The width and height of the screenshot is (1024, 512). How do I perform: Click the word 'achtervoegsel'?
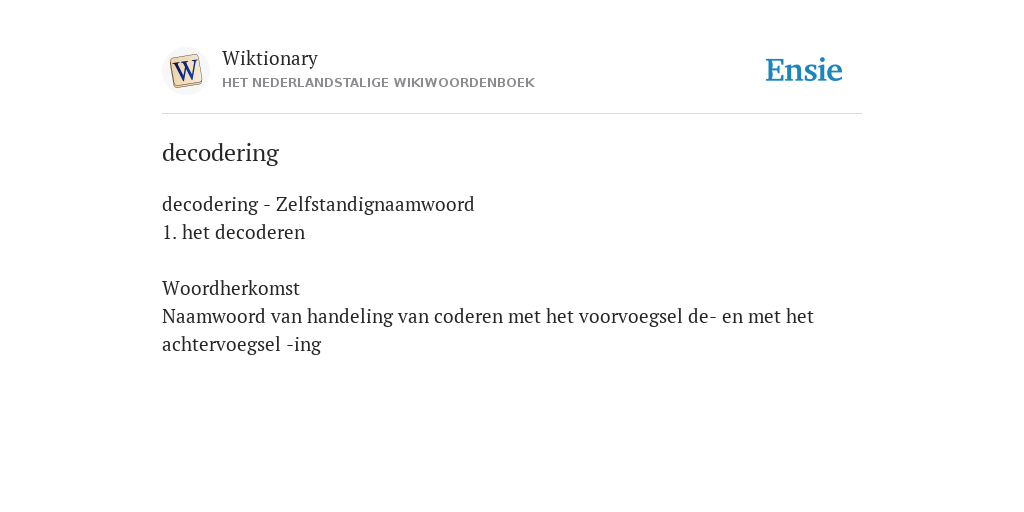[x=221, y=345]
